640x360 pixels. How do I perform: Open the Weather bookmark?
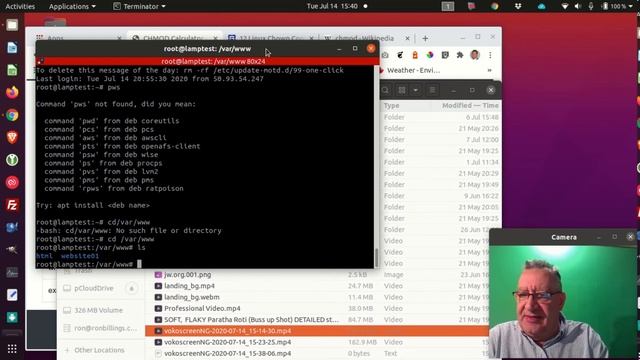(x=410, y=70)
